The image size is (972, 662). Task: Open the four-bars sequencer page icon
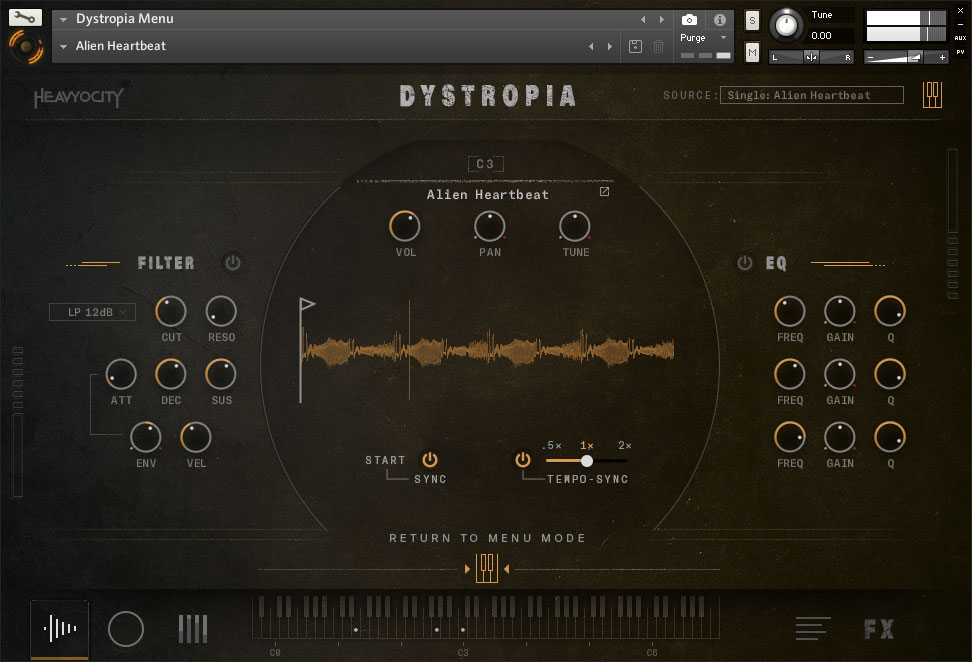coord(193,629)
